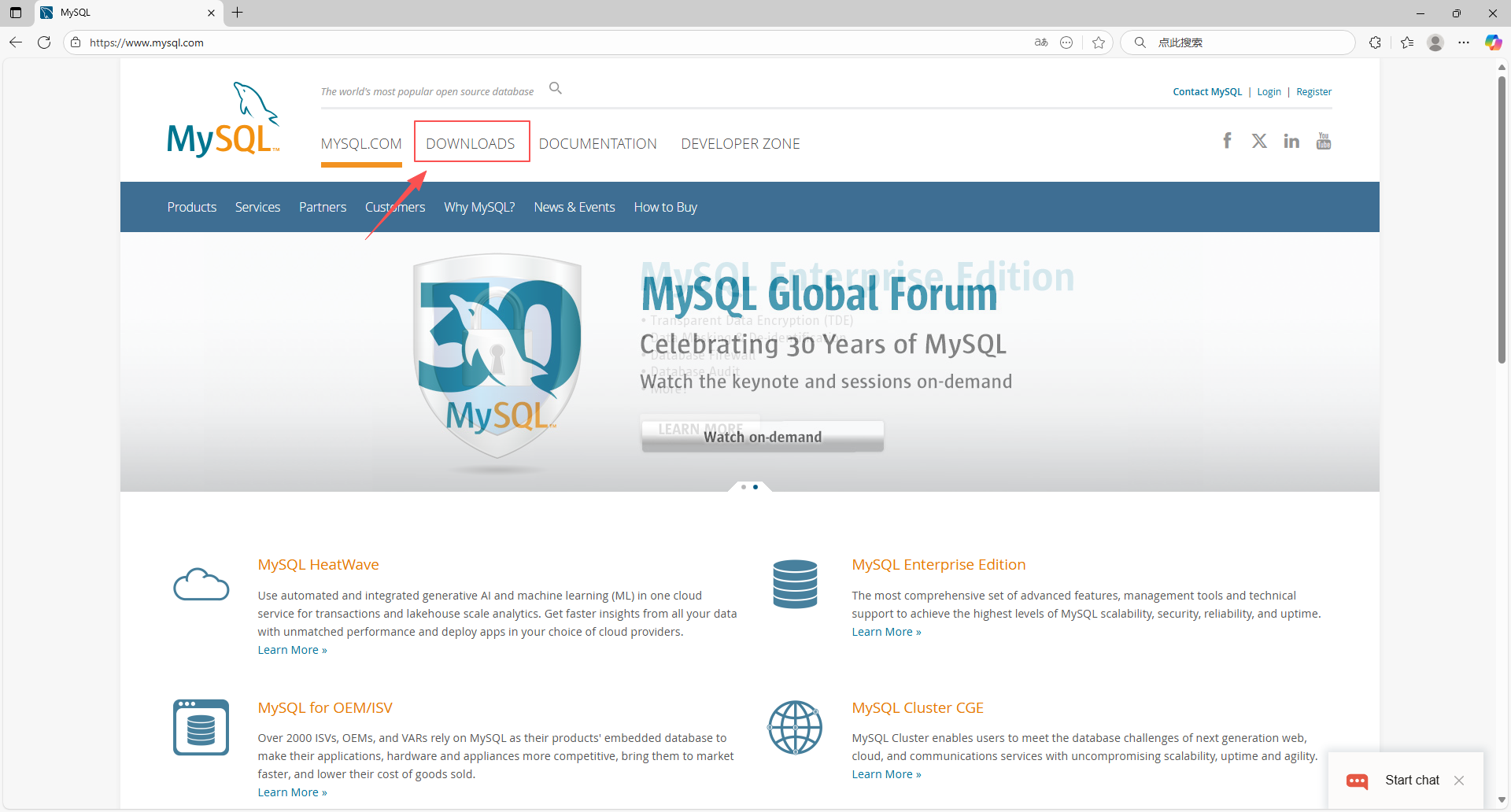Open the favorites list icon
Viewport: 1511px width, 812px height.
(1407, 42)
